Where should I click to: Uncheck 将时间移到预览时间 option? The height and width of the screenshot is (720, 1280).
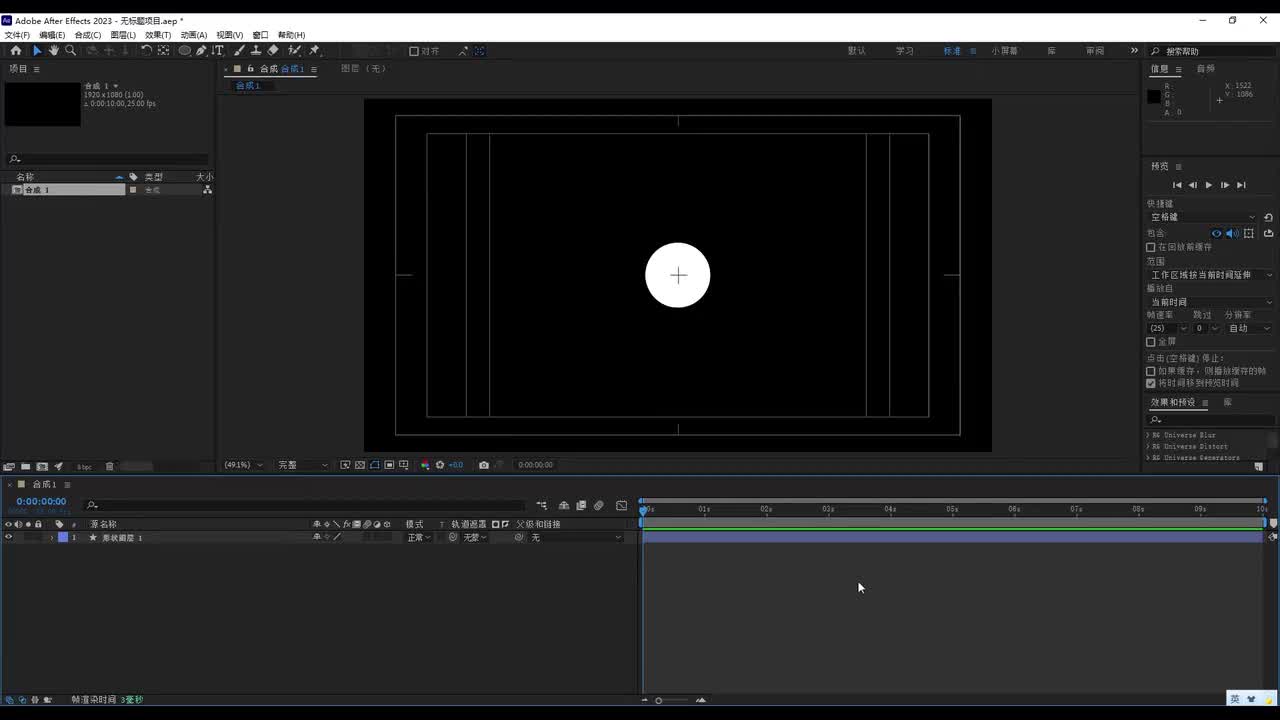[x=1151, y=383]
